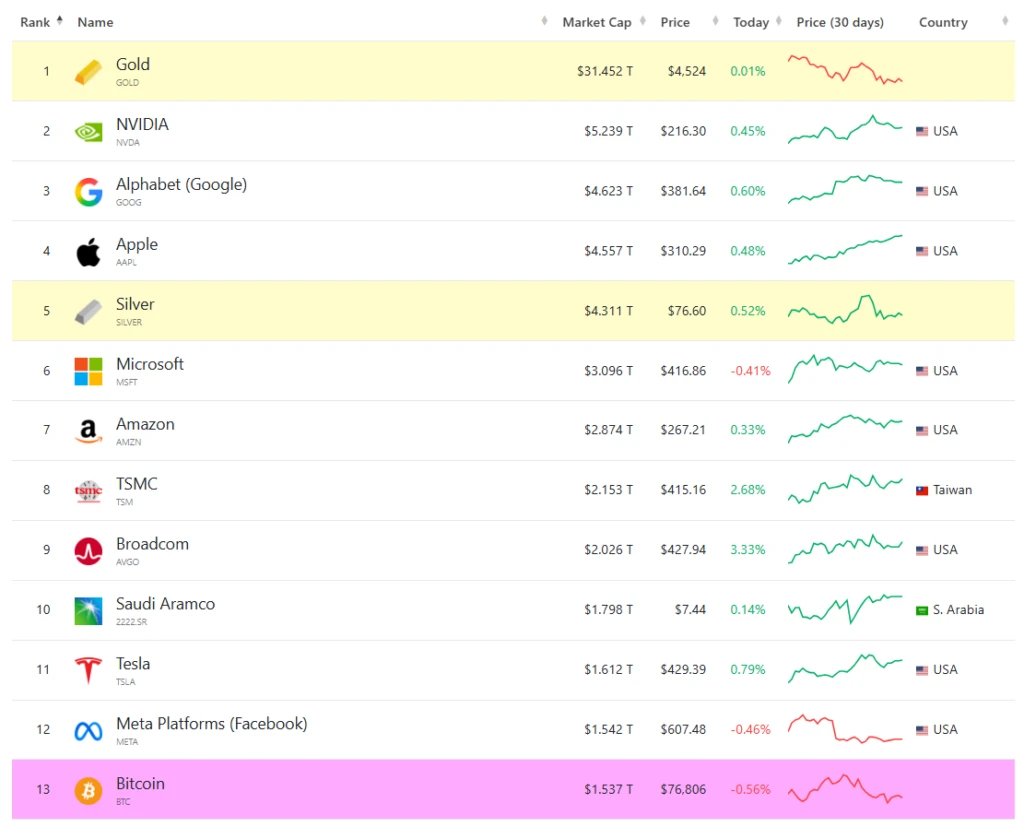Image resolution: width=1024 pixels, height=827 pixels.
Task: Click the NVDA ticker symbol
Action: pos(128,142)
